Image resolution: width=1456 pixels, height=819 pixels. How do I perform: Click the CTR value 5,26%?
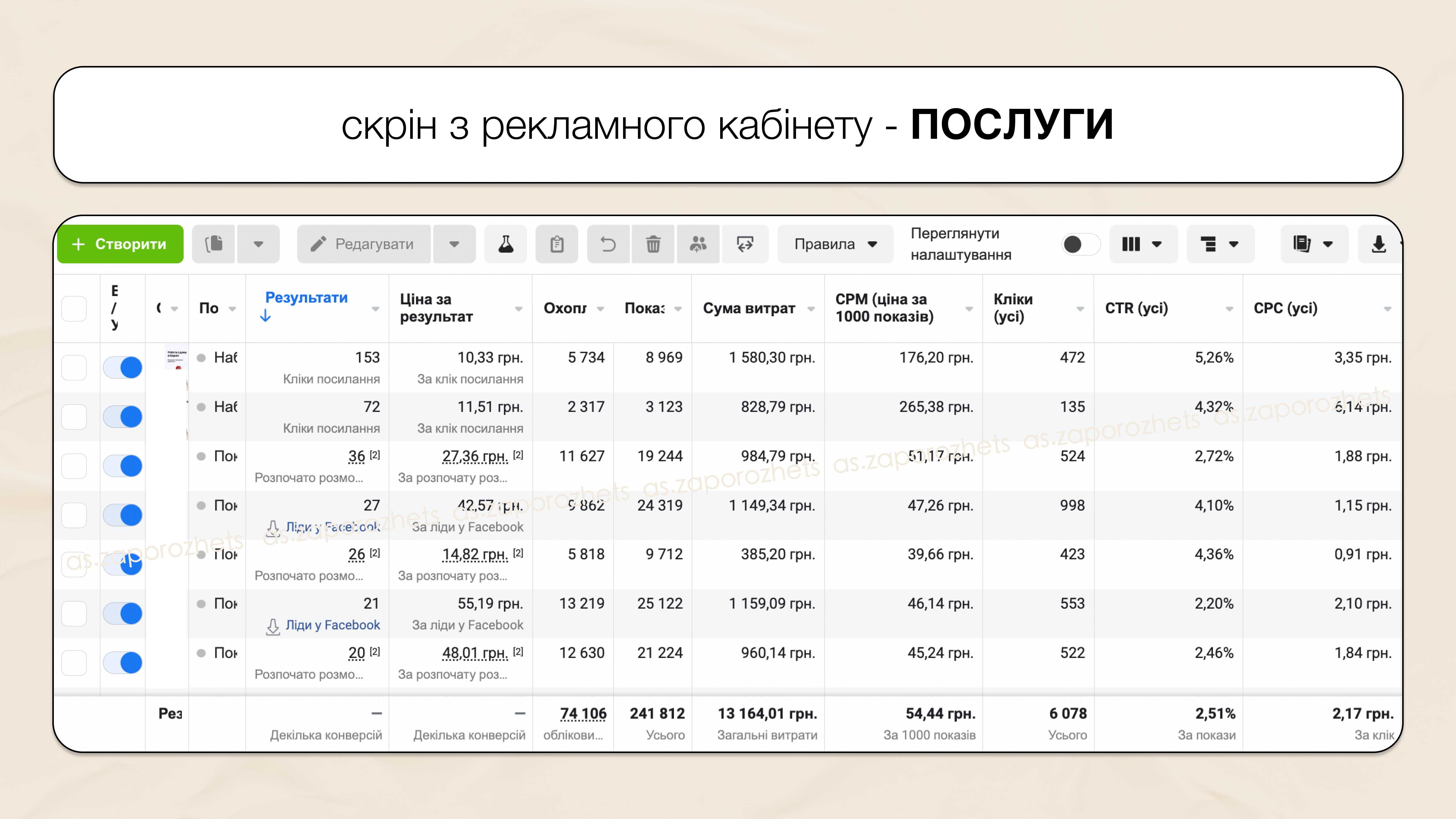pos(1214,358)
